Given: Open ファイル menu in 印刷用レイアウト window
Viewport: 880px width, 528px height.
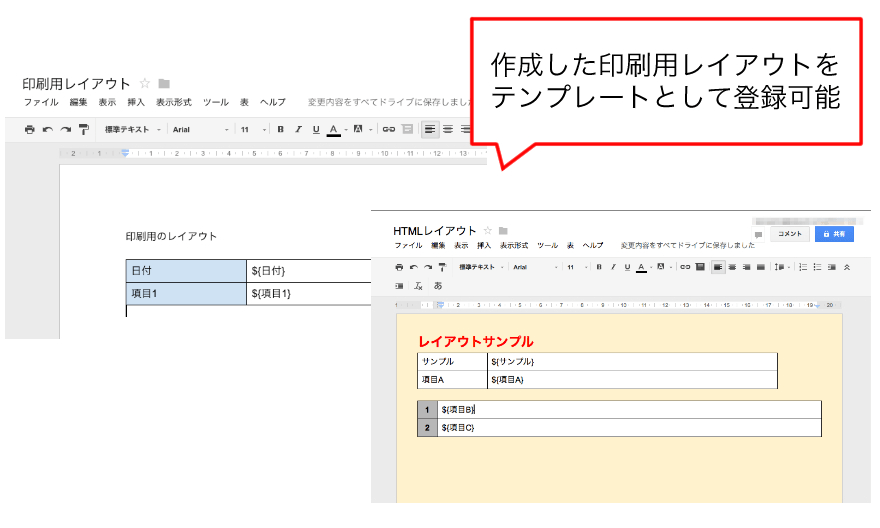Looking at the screenshot, I should (x=41, y=102).
